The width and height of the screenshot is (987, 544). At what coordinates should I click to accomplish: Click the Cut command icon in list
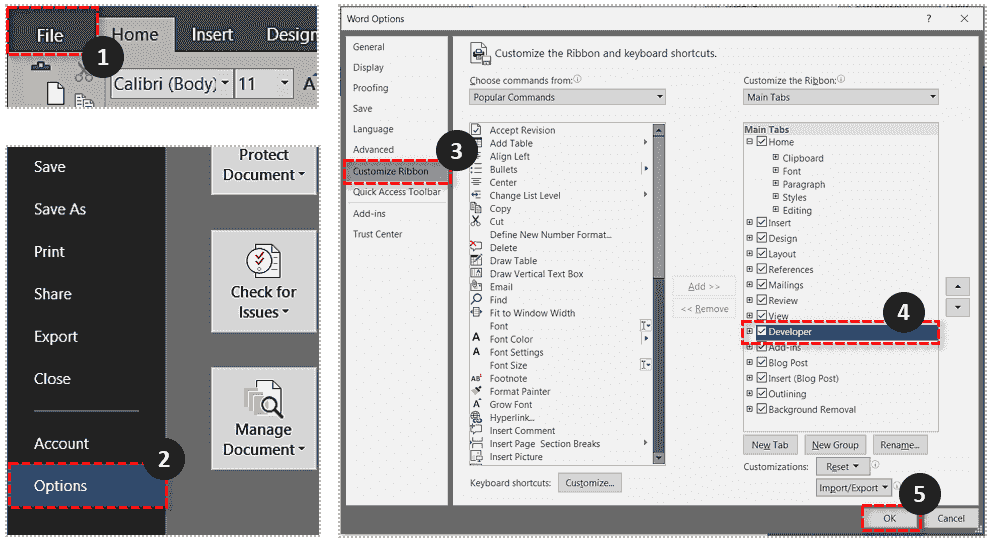[477, 221]
